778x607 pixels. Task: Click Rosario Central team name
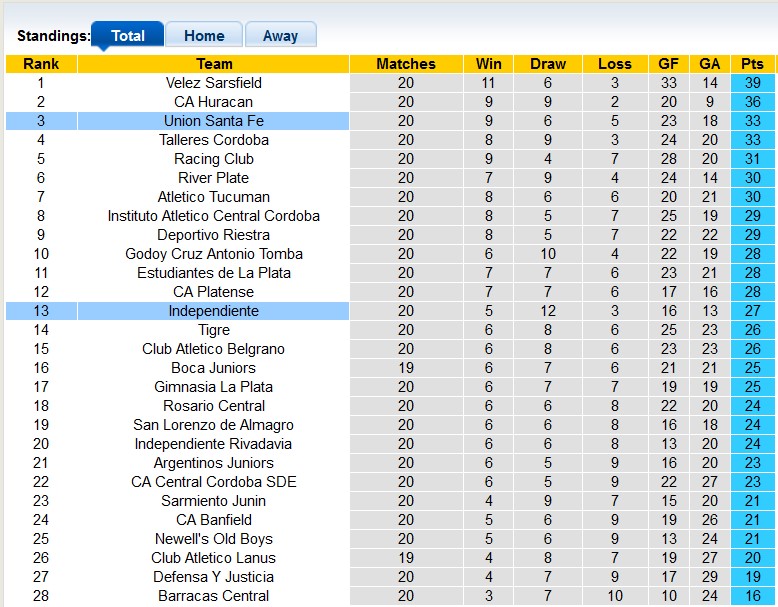click(x=213, y=406)
